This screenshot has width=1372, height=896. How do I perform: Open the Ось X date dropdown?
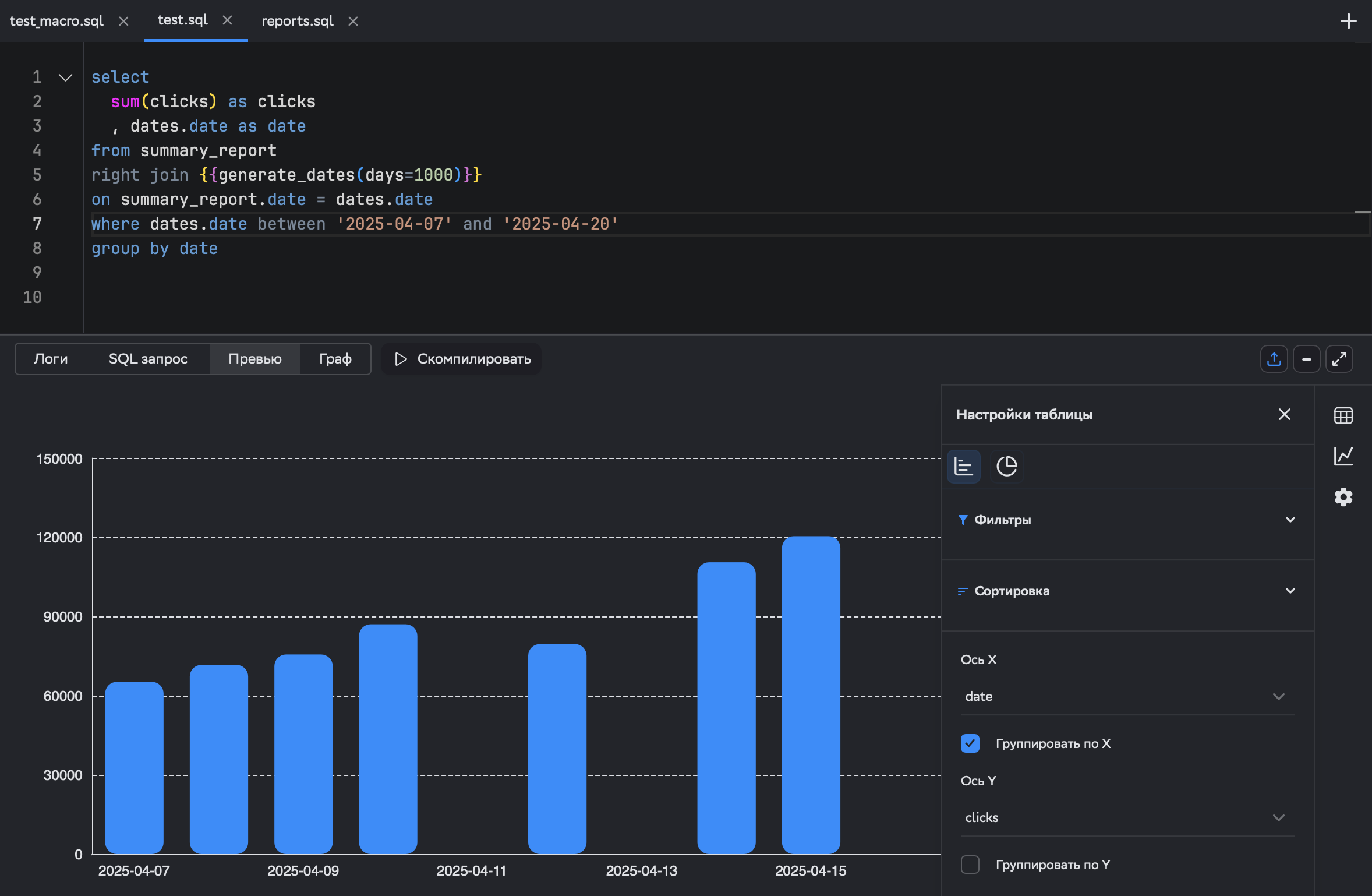click(1127, 696)
